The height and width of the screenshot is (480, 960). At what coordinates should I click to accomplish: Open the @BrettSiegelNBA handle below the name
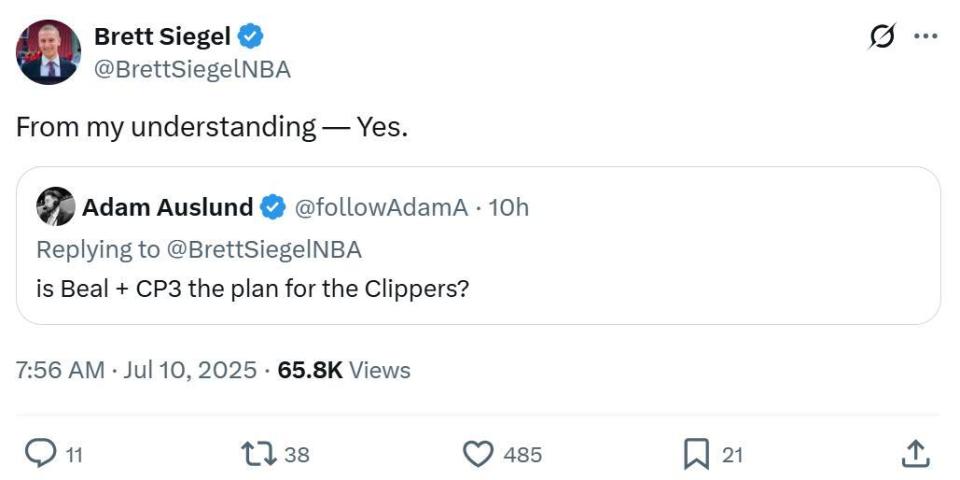pos(192,69)
